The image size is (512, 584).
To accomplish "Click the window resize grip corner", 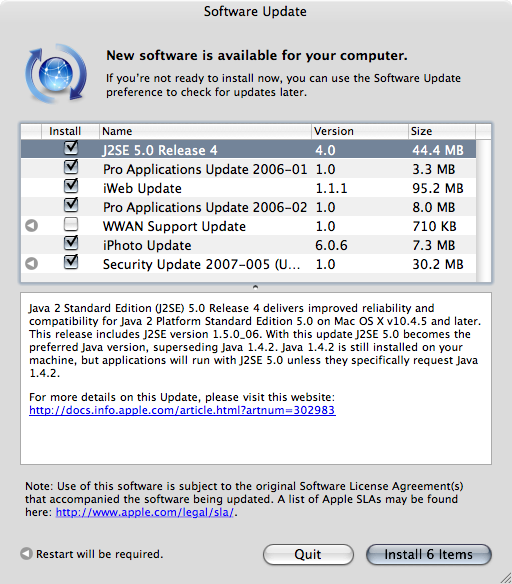I will point(505,577).
